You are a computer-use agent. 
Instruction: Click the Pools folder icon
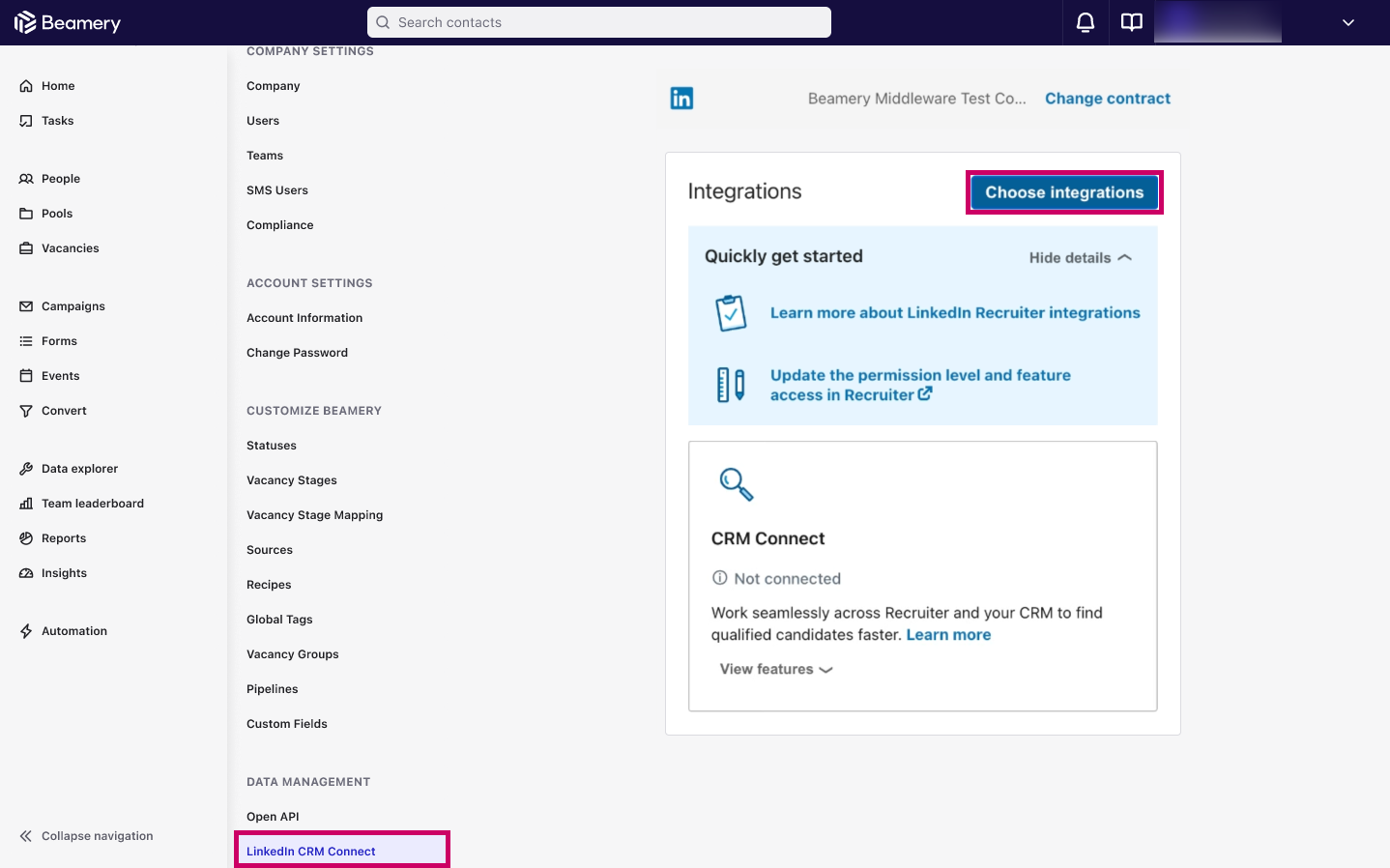pos(26,214)
